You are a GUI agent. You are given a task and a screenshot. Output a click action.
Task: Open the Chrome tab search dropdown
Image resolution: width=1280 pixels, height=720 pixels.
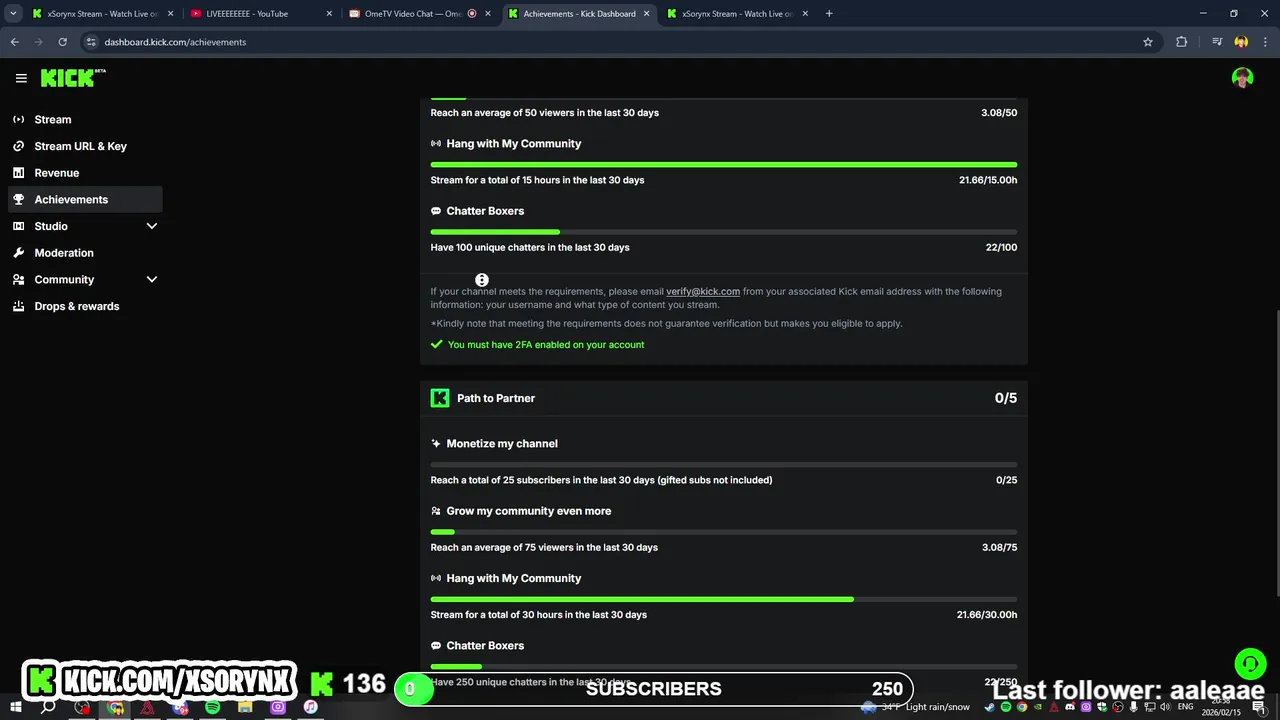pos(13,14)
